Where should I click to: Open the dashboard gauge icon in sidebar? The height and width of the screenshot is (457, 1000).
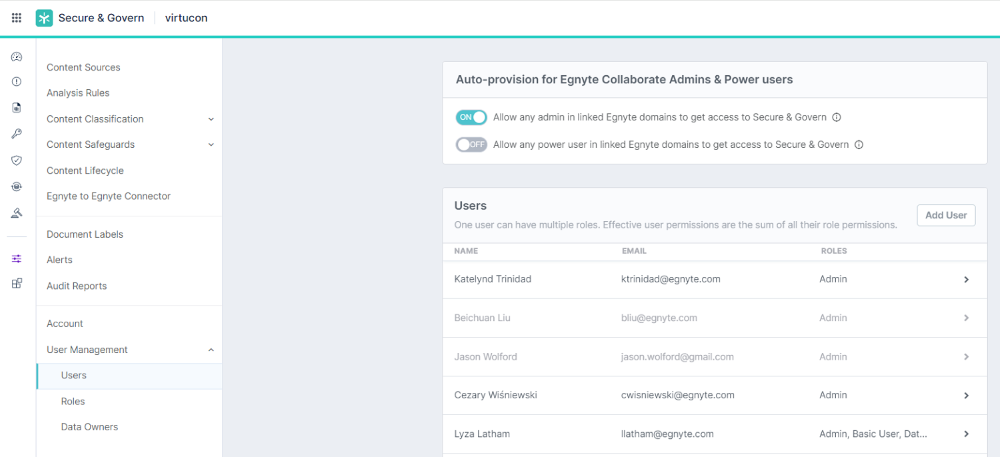(x=17, y=57)
